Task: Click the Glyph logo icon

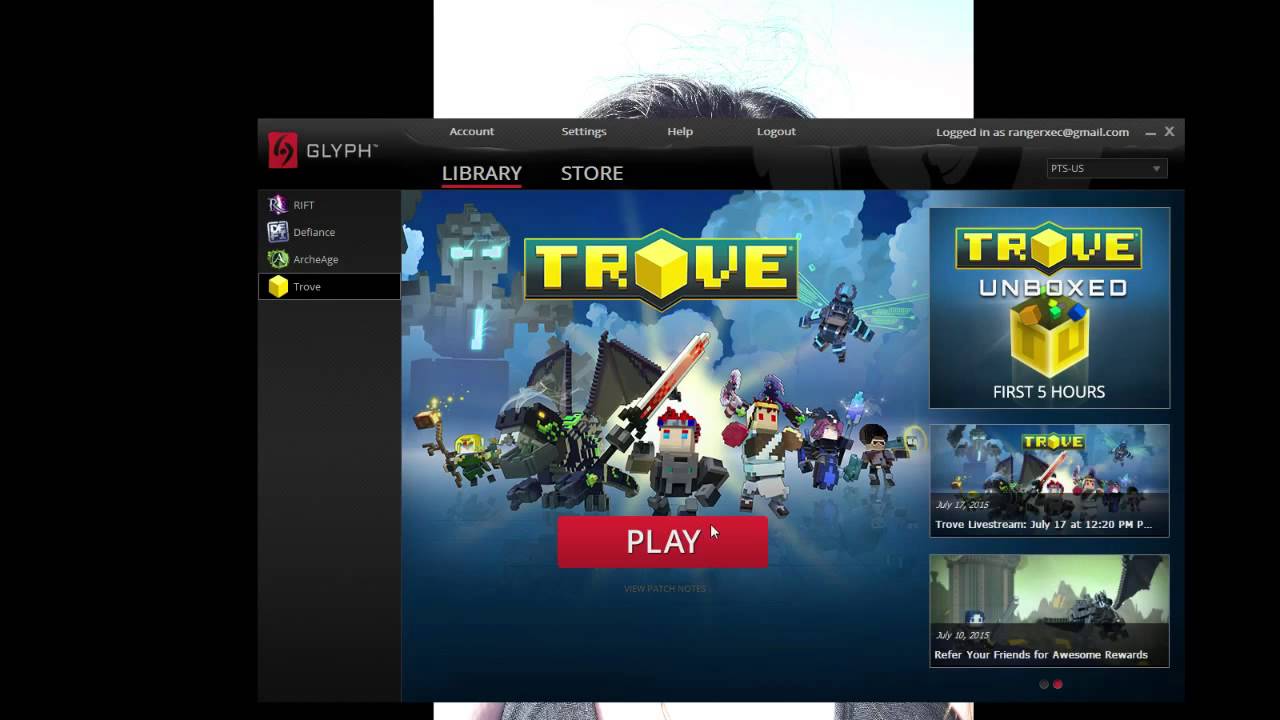Action: click(x=283, y=150)
